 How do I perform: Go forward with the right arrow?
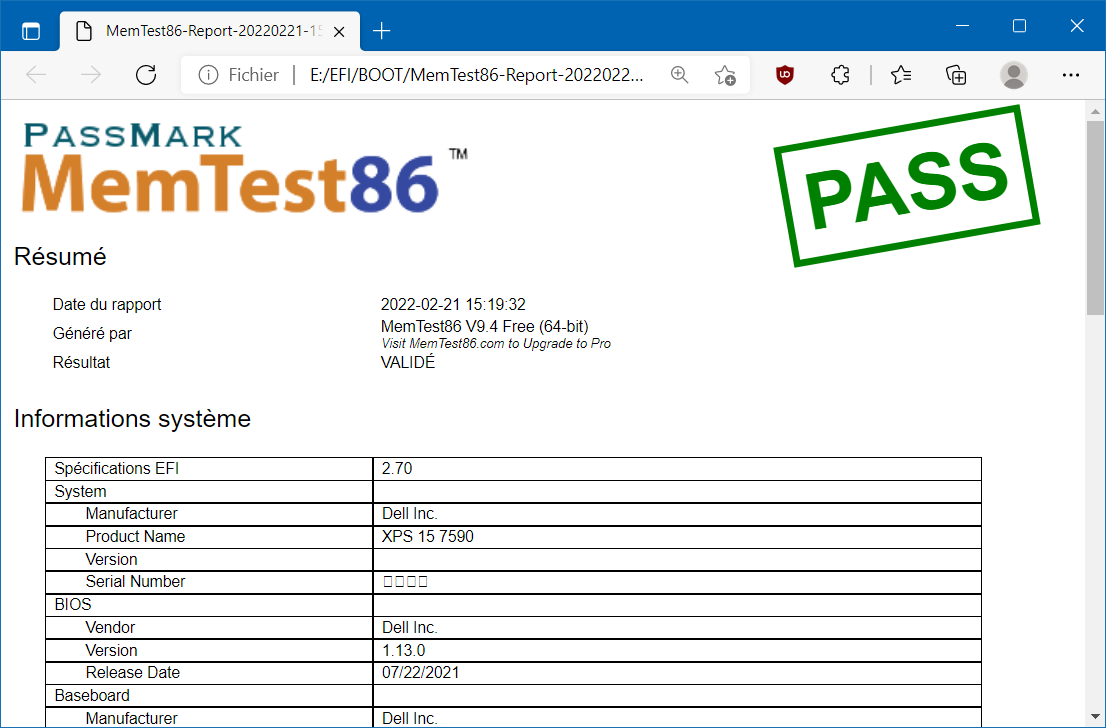pyautogui.click(x=91, y=75)
